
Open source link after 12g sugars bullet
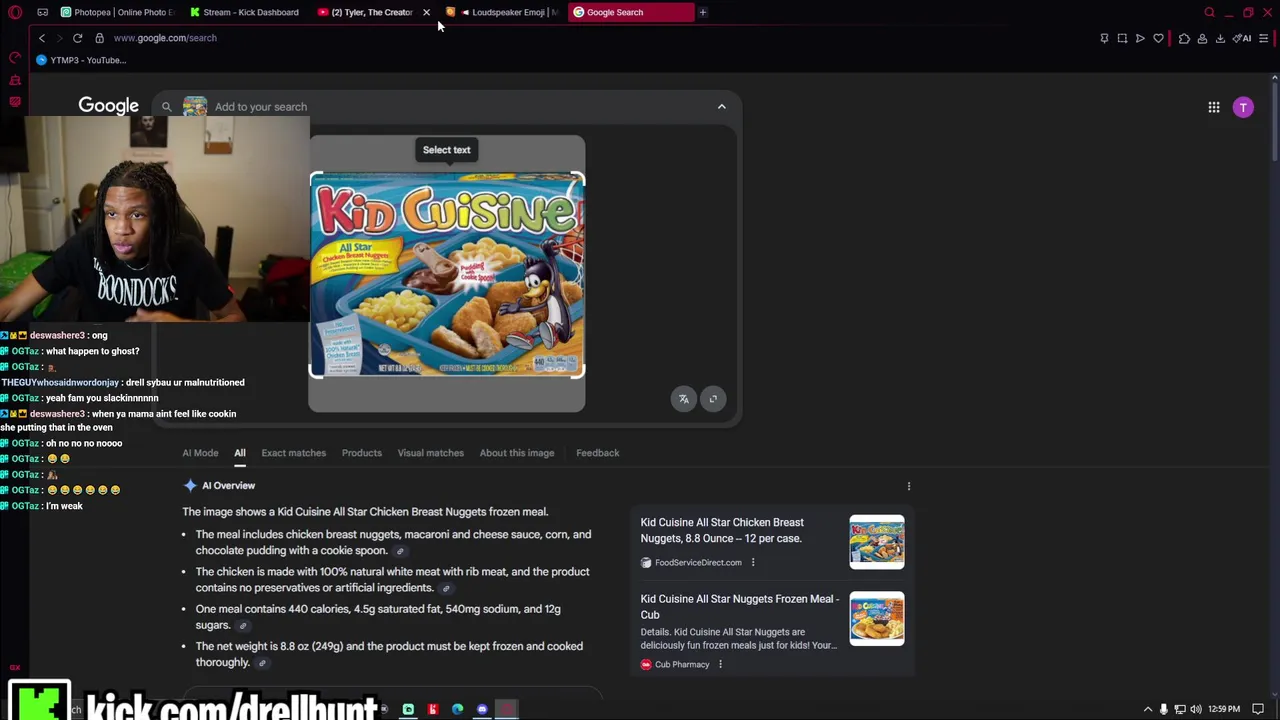click(x=242, y=626)
